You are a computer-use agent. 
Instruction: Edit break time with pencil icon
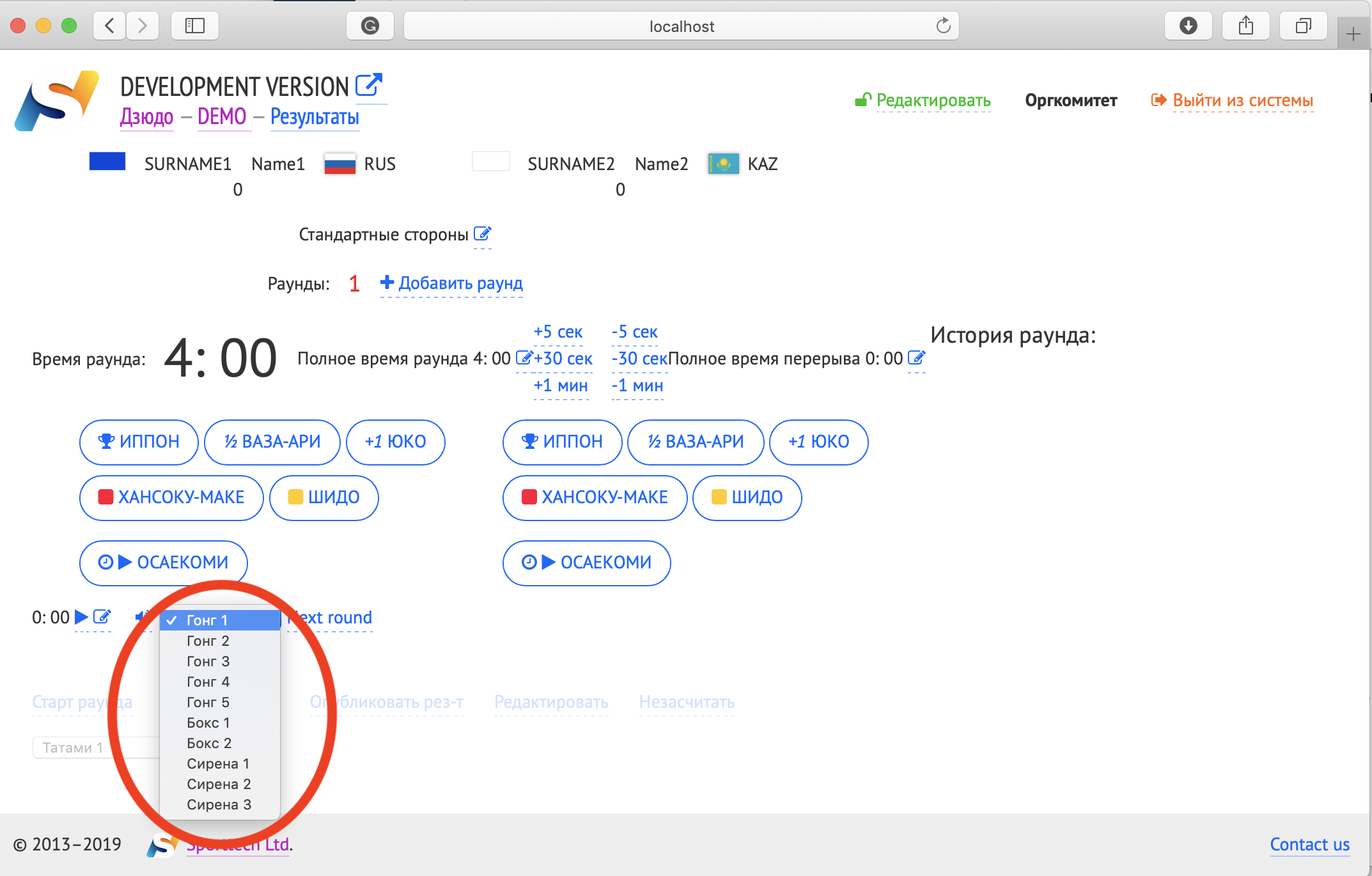[x=916, y=357]
